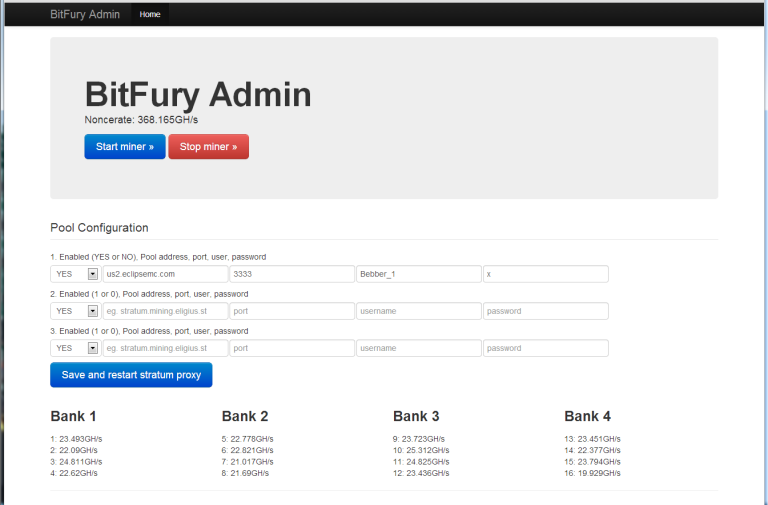Click Save and restart stratum proxy
Viewport: 768px width, 505px height.
tap(131, 375)
